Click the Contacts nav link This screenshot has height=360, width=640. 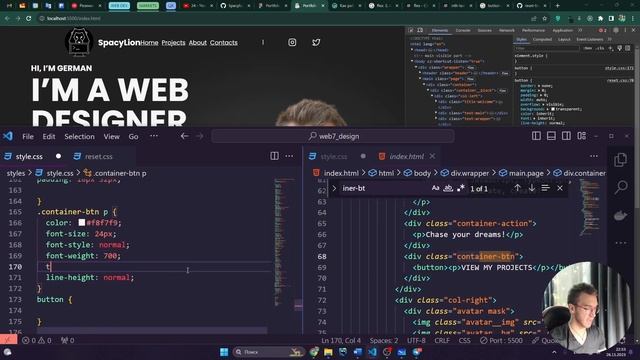pyautogui.click(x=224, y=42)
